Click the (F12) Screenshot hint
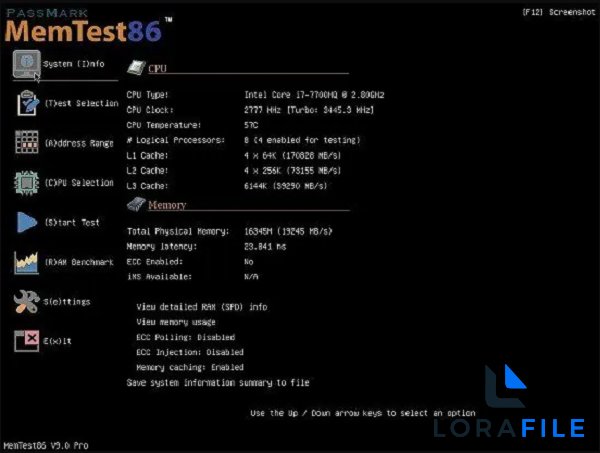The height and width of the screenshot is (453, 600). [x=559, y=12]
